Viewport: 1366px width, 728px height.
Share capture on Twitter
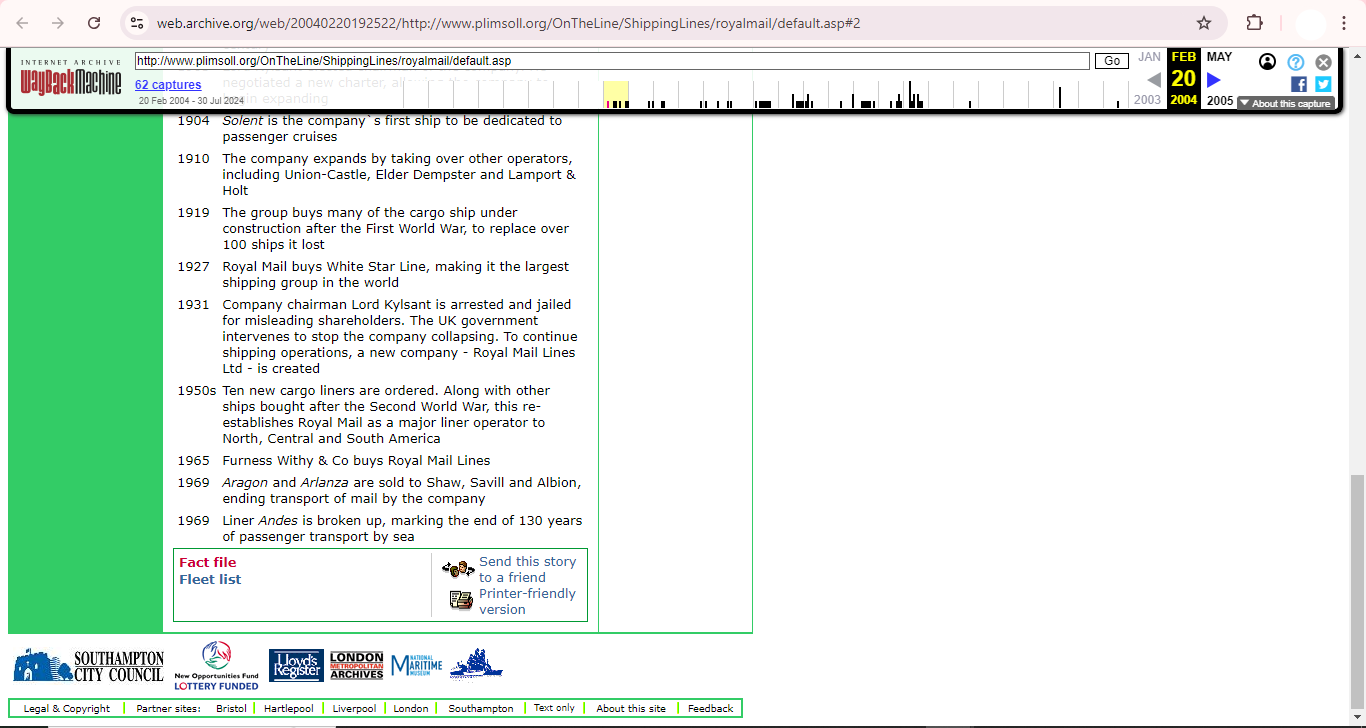pos(1323,84)
